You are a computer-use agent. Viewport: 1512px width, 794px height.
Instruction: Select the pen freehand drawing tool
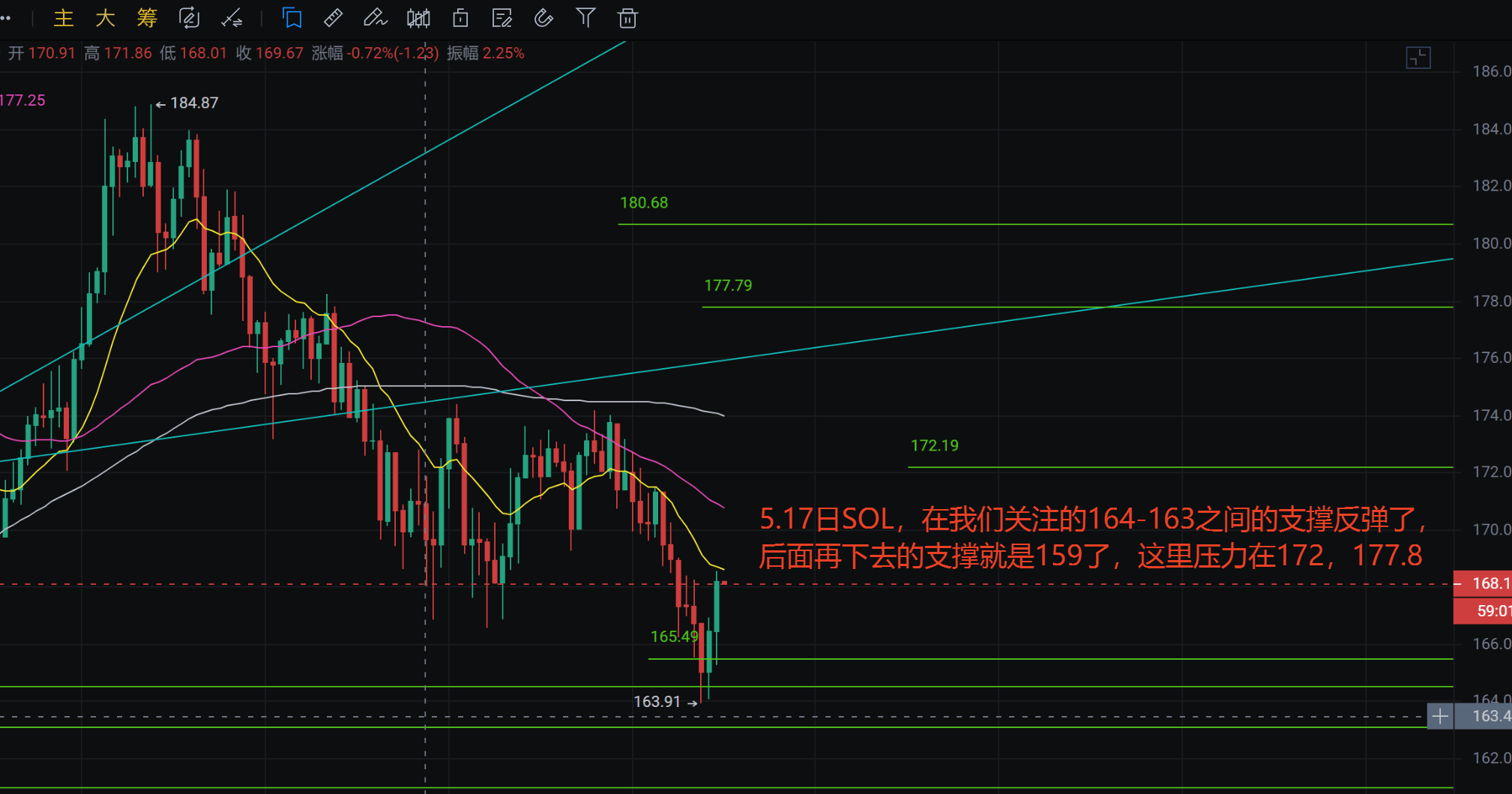(375, 18)
